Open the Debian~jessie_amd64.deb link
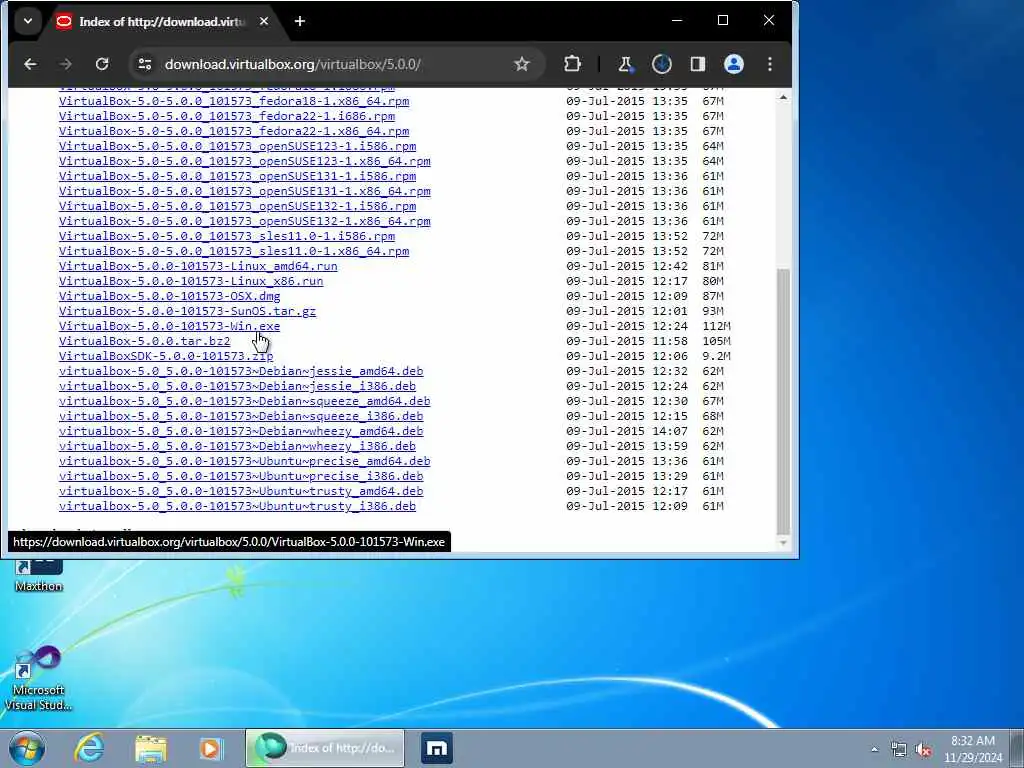The height and width of the screenshot is (768, 1024). tap(241, 371)
